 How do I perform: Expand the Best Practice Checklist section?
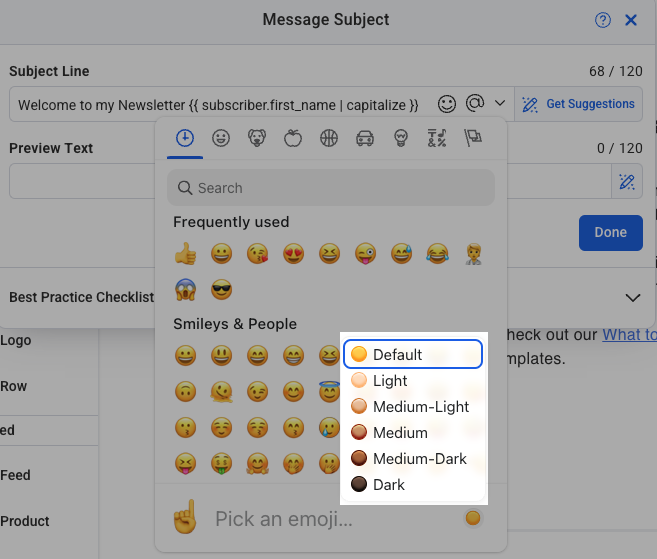tap(632, 297)
